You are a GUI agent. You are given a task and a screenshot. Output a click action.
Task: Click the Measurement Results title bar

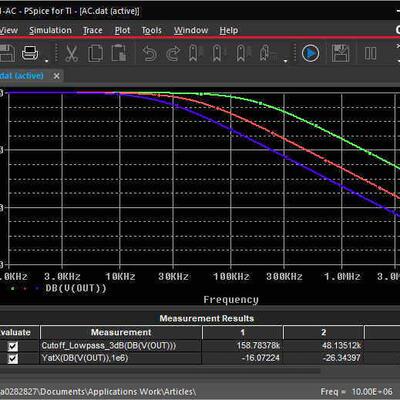pyautogui.click(x=207, y=318)
